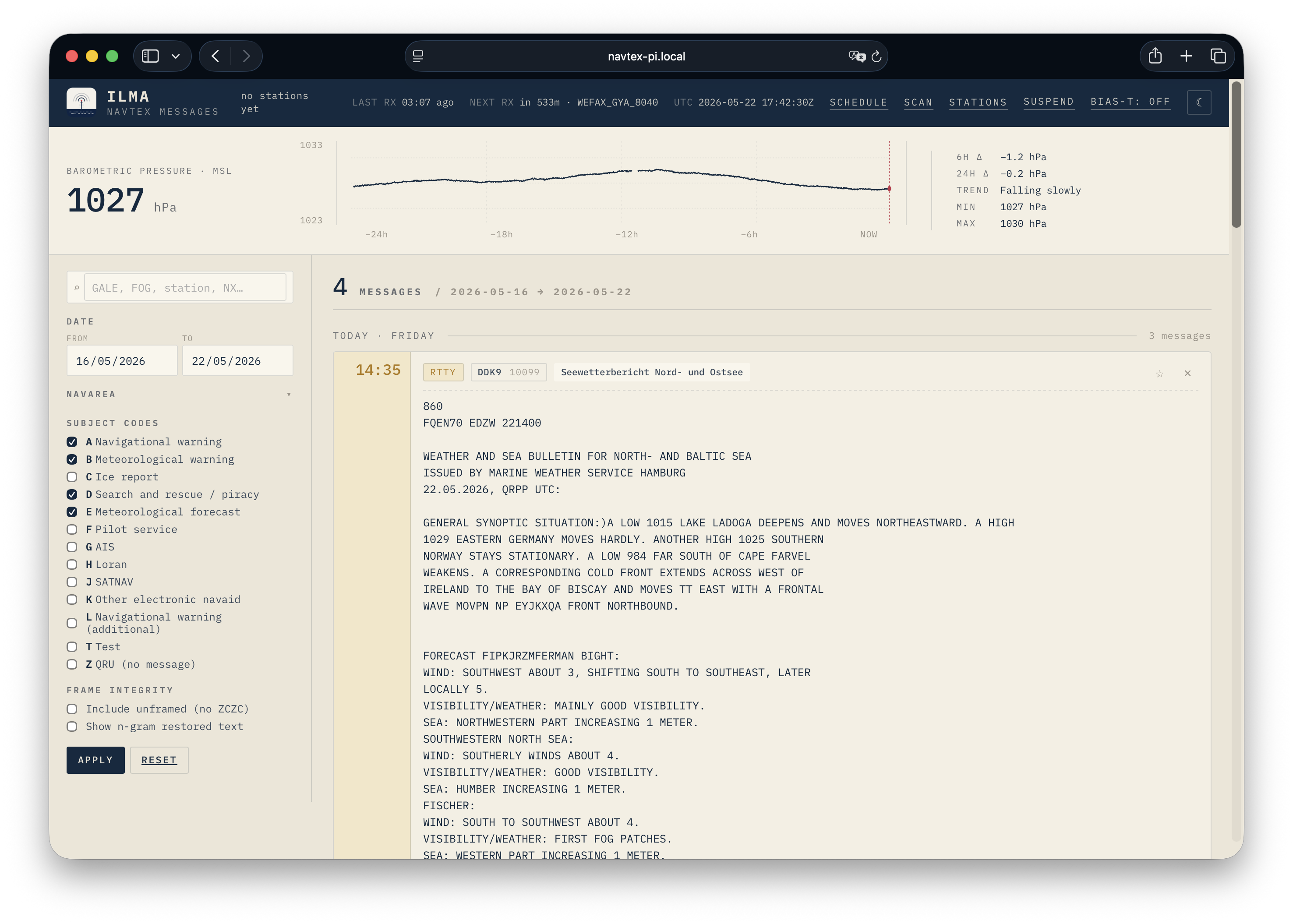The image size is (1293, 924).
Task: Go forward in browser history
Action: point(247,56)
